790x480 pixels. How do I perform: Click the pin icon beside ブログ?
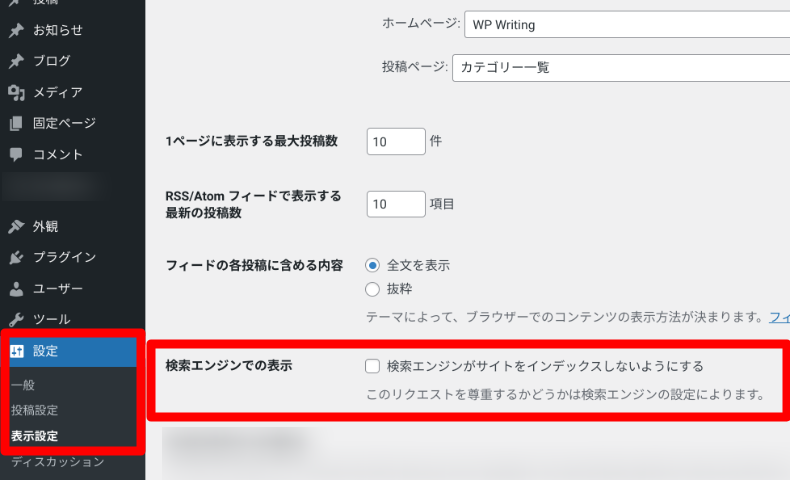(16, 61)
